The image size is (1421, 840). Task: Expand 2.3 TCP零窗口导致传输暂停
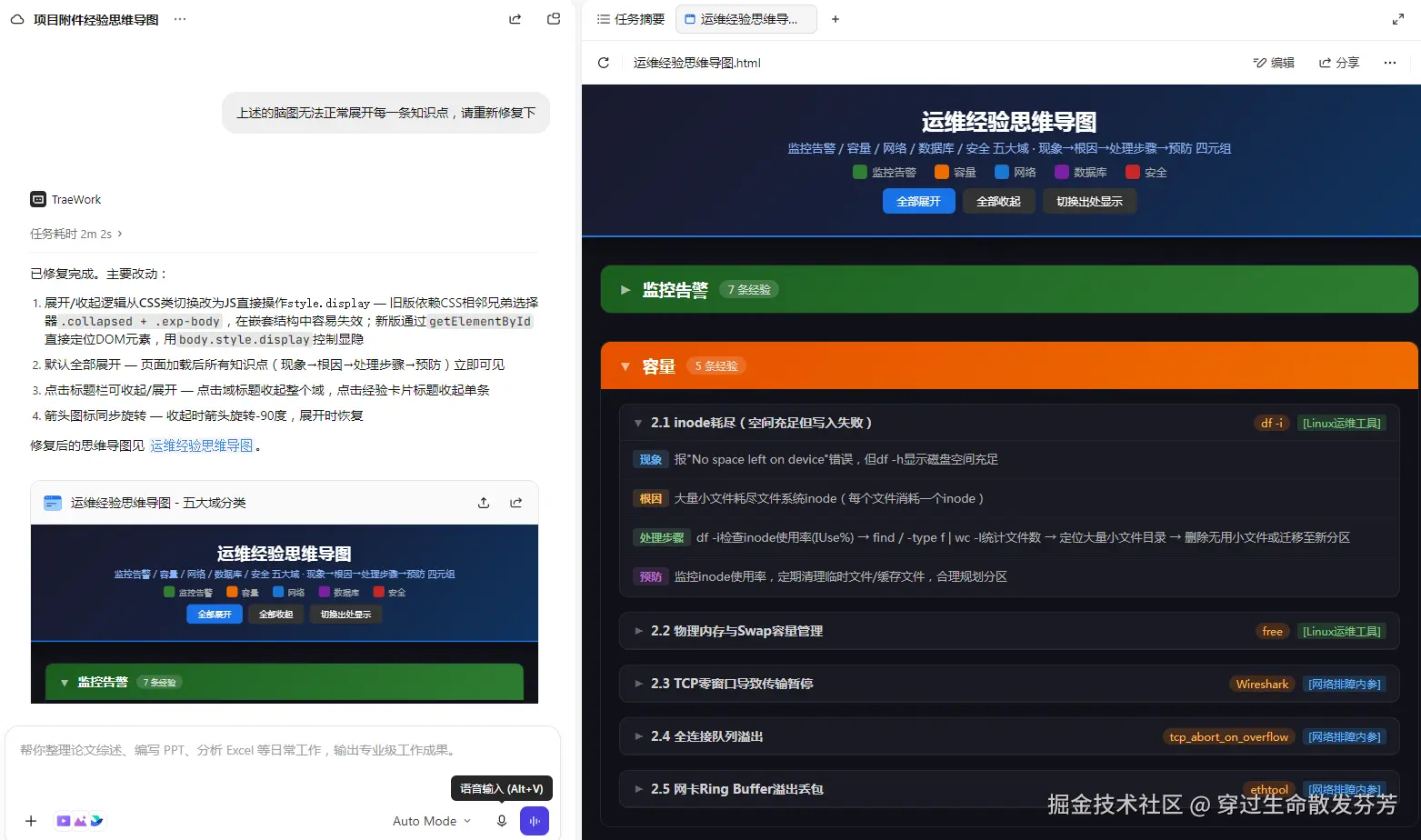(1009, 684)
